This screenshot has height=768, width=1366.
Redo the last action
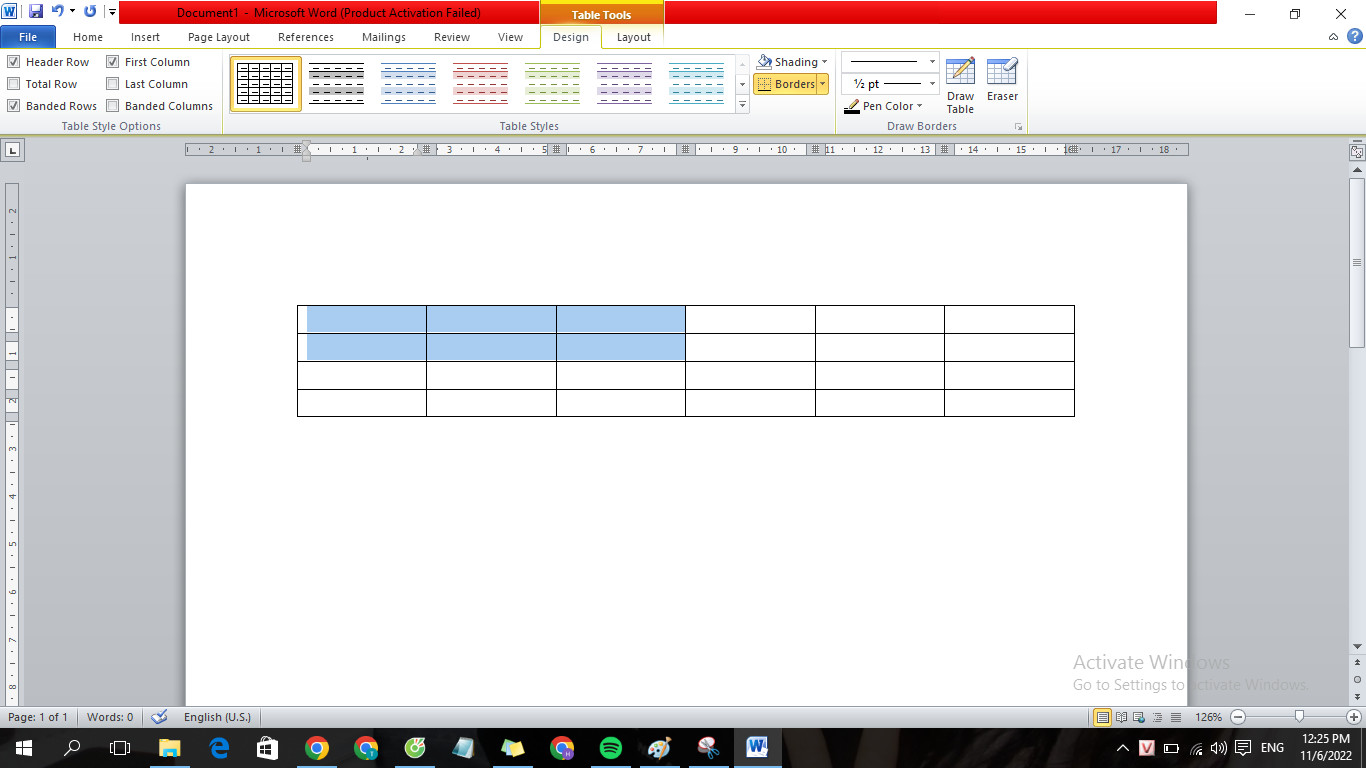coord(90,12)
